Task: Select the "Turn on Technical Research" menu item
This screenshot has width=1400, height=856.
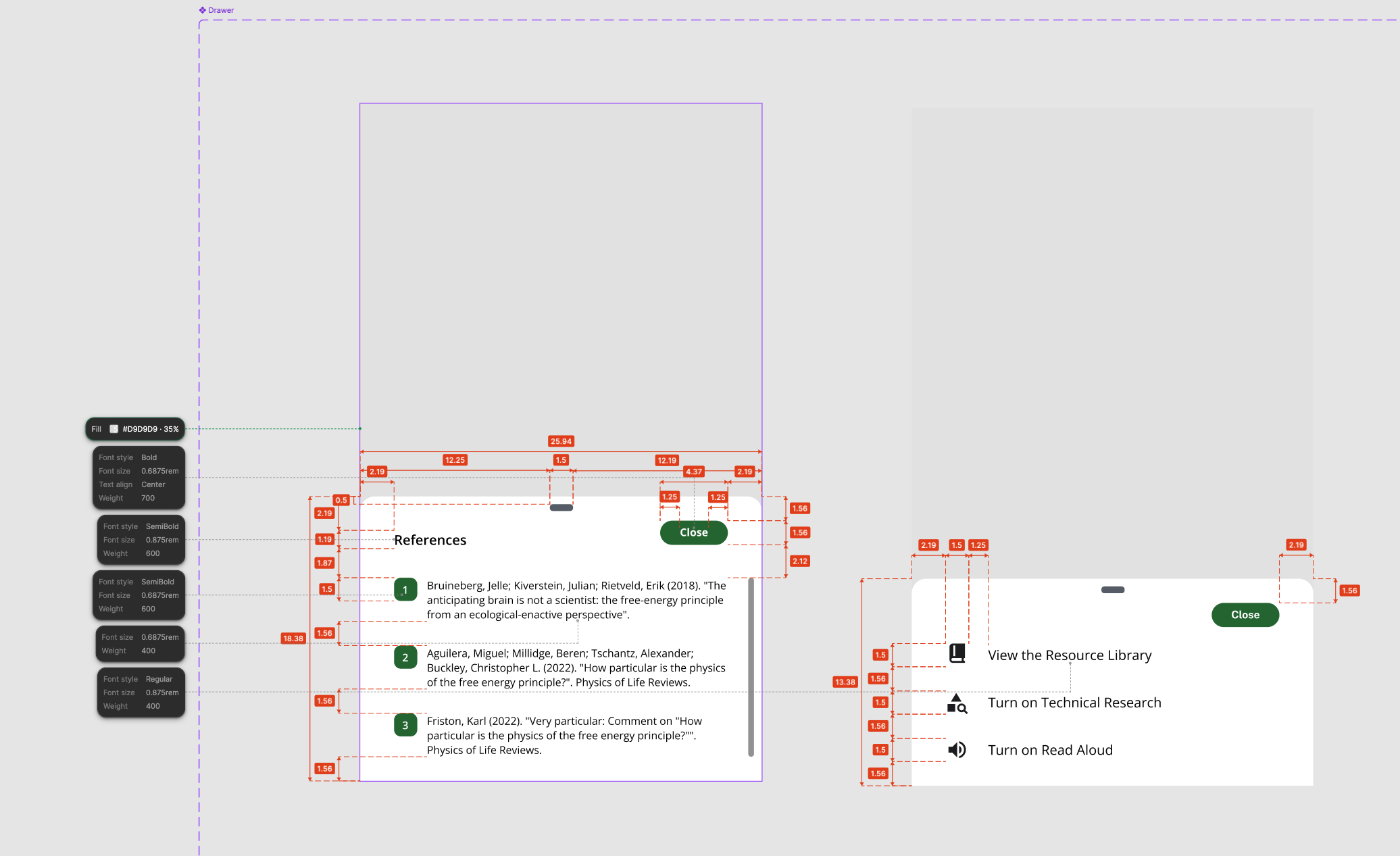Action: [x=1074, y=703]
